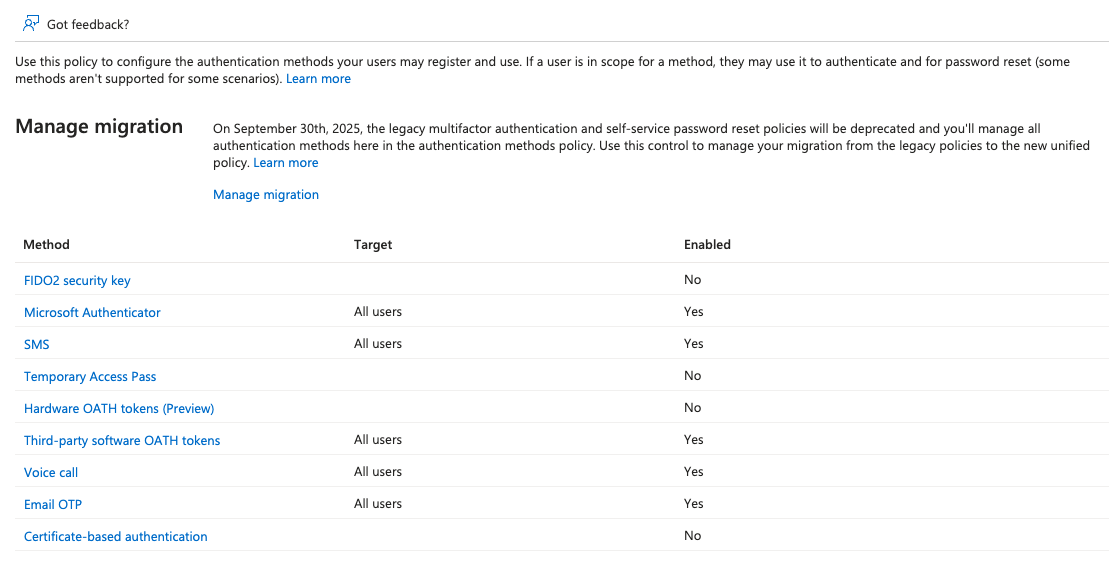
Task: Click Learn more in the policy description
Action: tap(318, 78)
